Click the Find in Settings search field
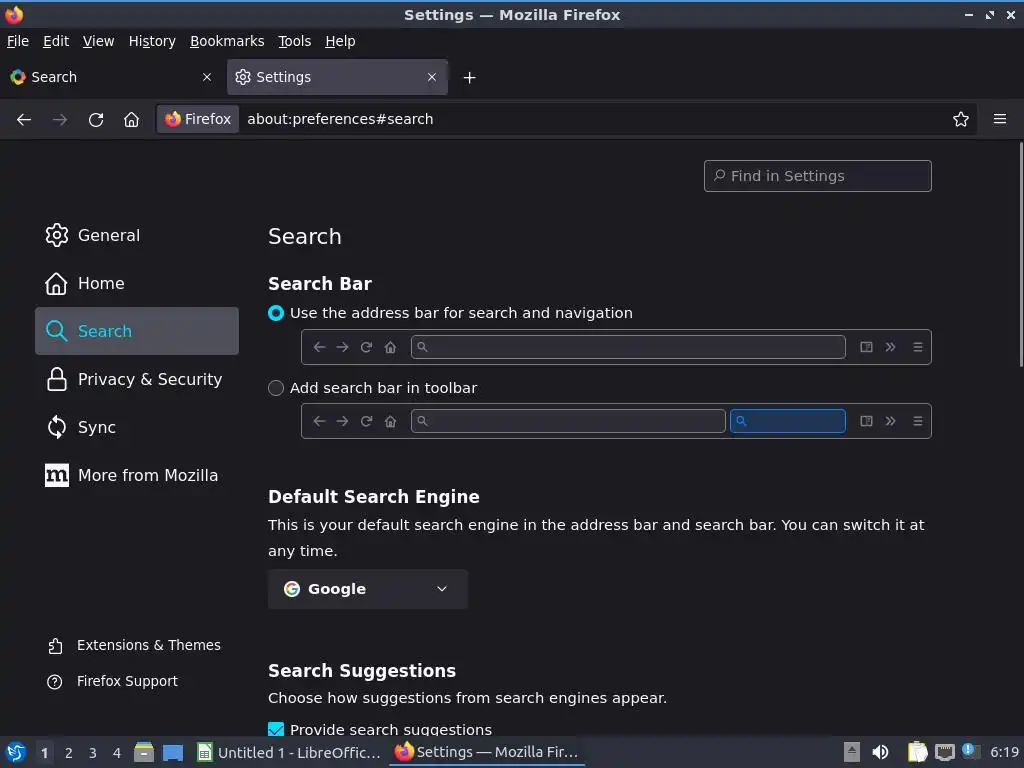Screen dimensions: 1024x768 818,176
